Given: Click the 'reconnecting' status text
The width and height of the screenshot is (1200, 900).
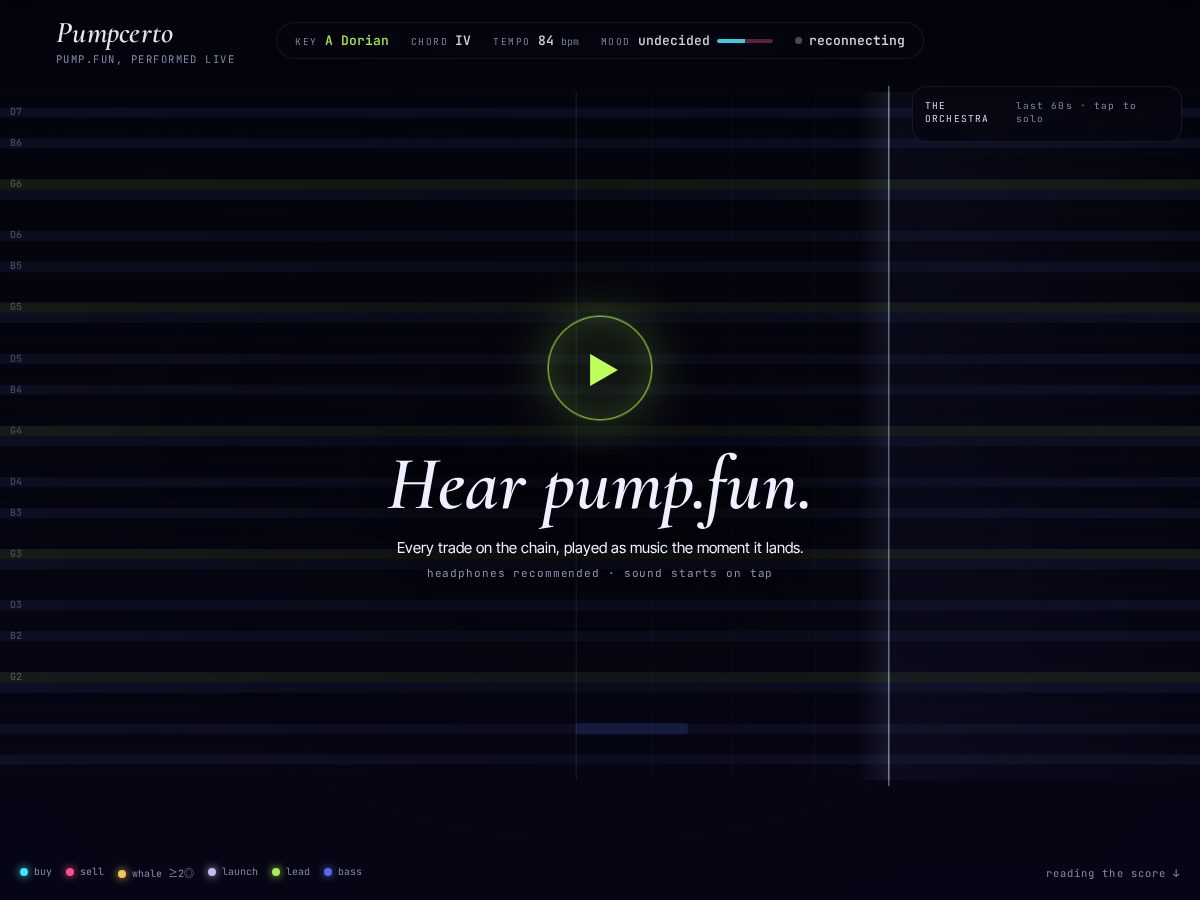Looking at the screenshot, I should tap(857, 41).
